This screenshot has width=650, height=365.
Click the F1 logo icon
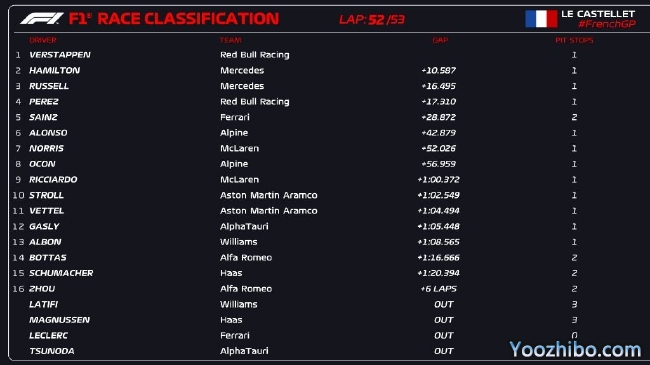tap(42, 19)
